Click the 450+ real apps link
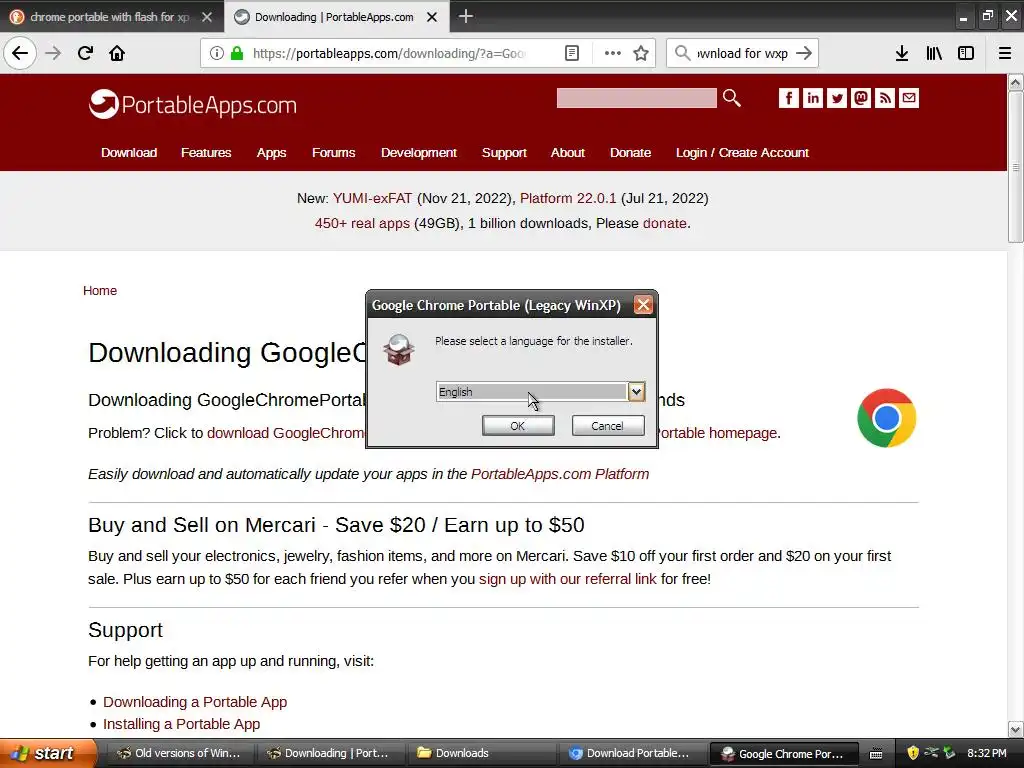 click(362, 223)
